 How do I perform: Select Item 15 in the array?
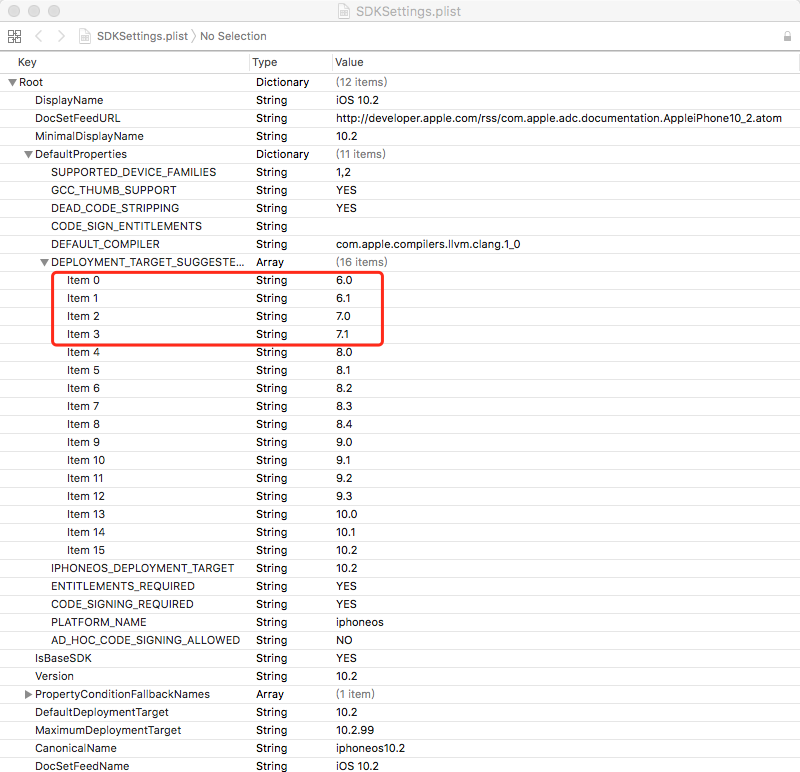click(x=86, y=550)
